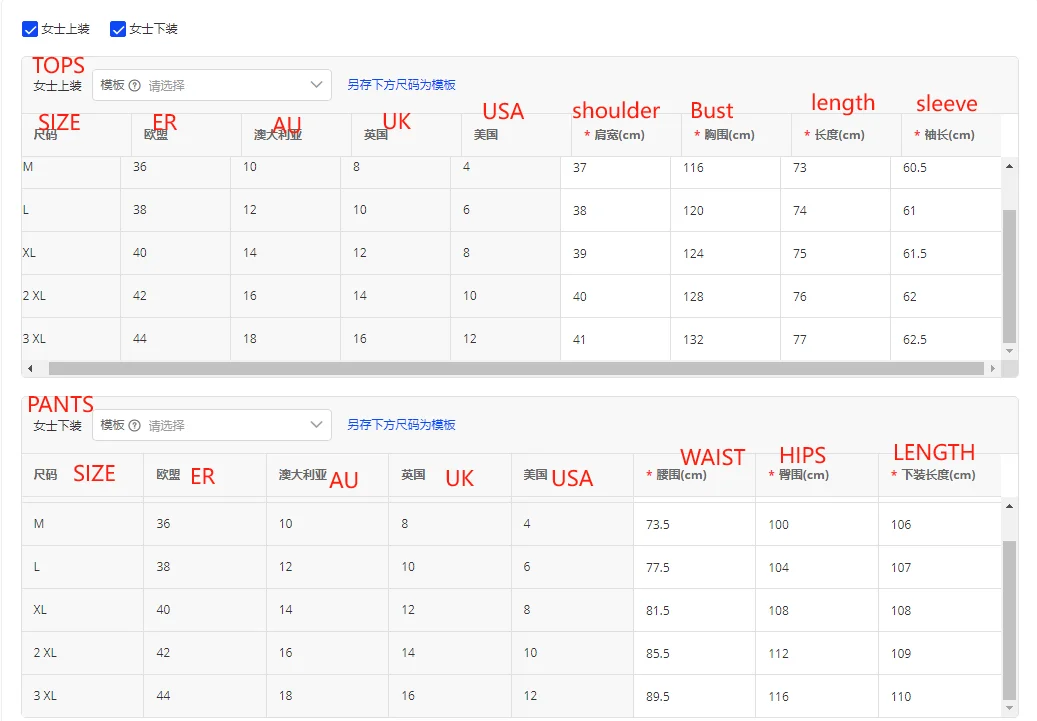This screenshot has height=721, width=1037.
Task: Open the 模板 dropdown in the PANTS section
Action: pyautogui.click(x=212, y=425)
